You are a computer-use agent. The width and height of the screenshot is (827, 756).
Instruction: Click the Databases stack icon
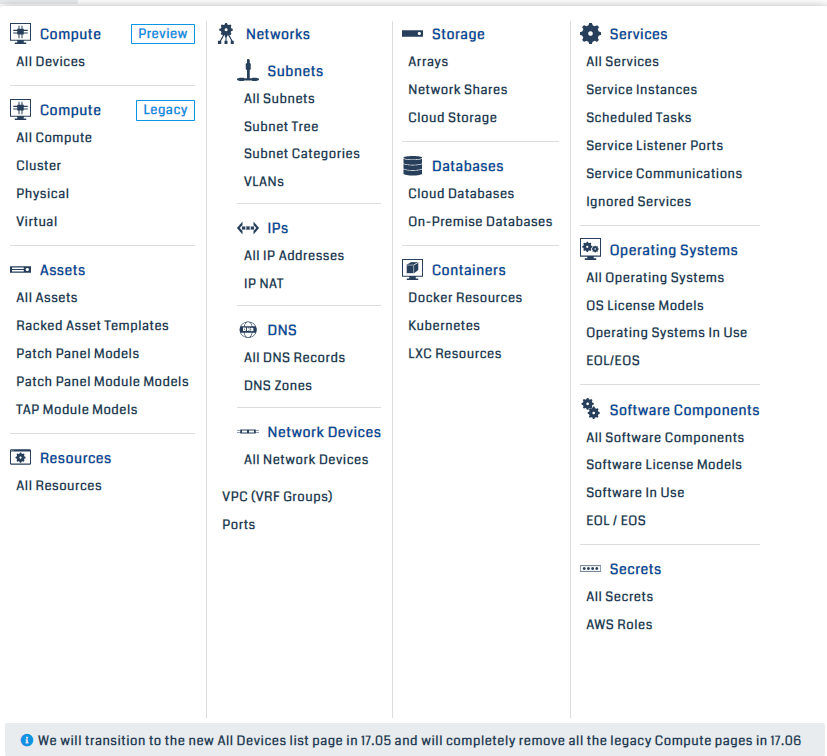412,165
